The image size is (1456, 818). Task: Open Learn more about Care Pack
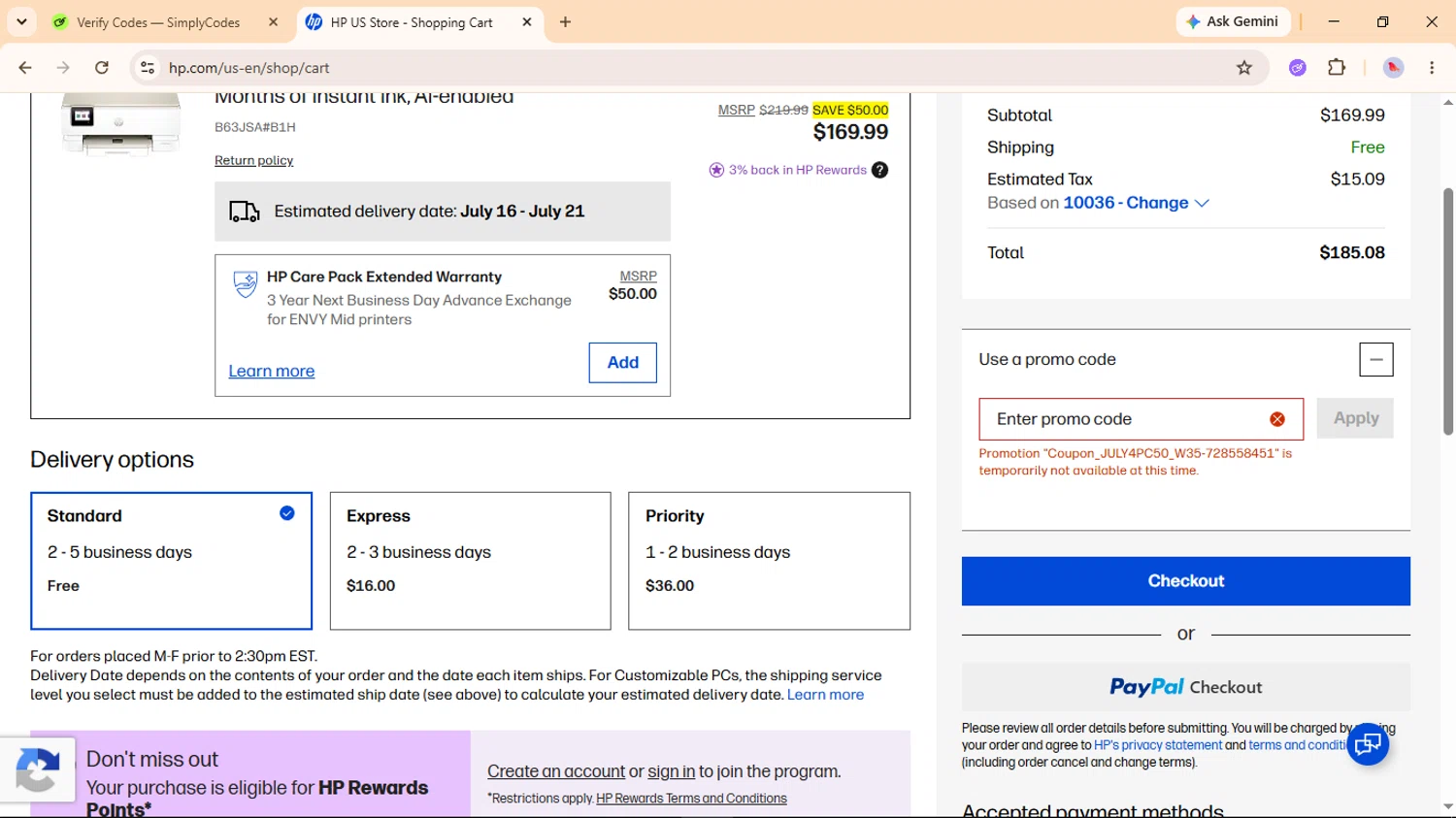272,371
